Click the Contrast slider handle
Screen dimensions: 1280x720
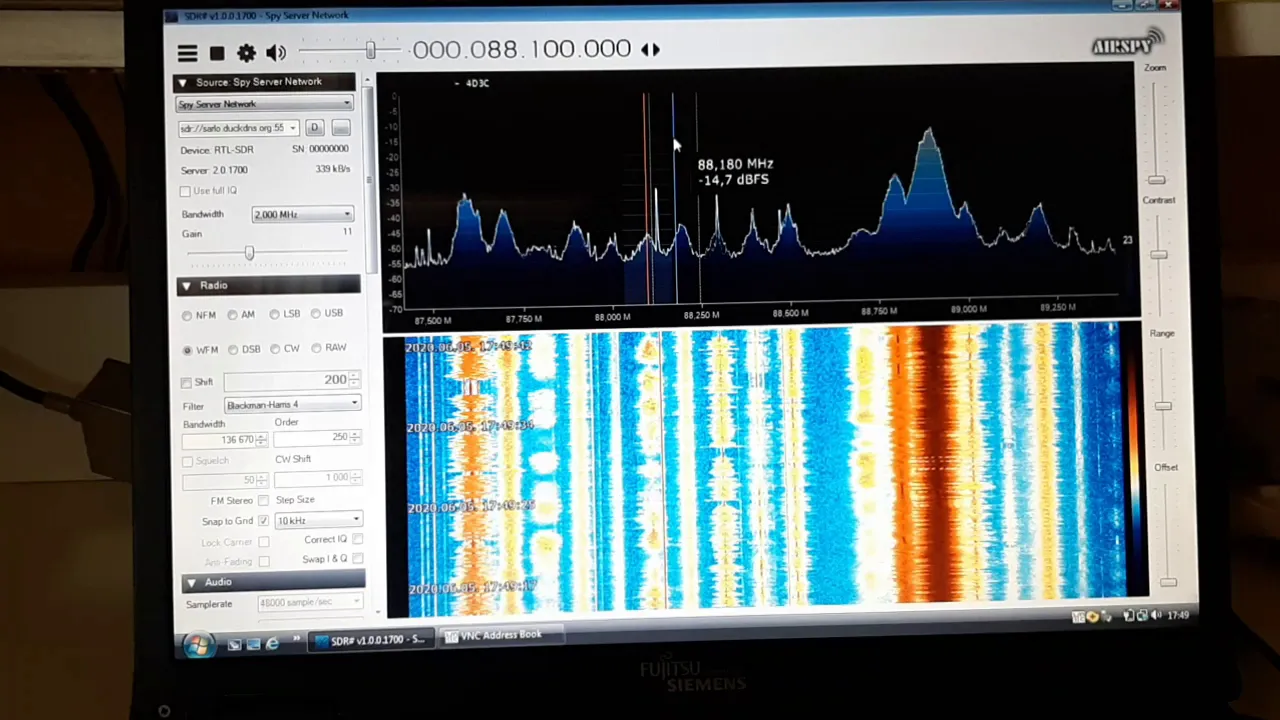pos(1158,255)
